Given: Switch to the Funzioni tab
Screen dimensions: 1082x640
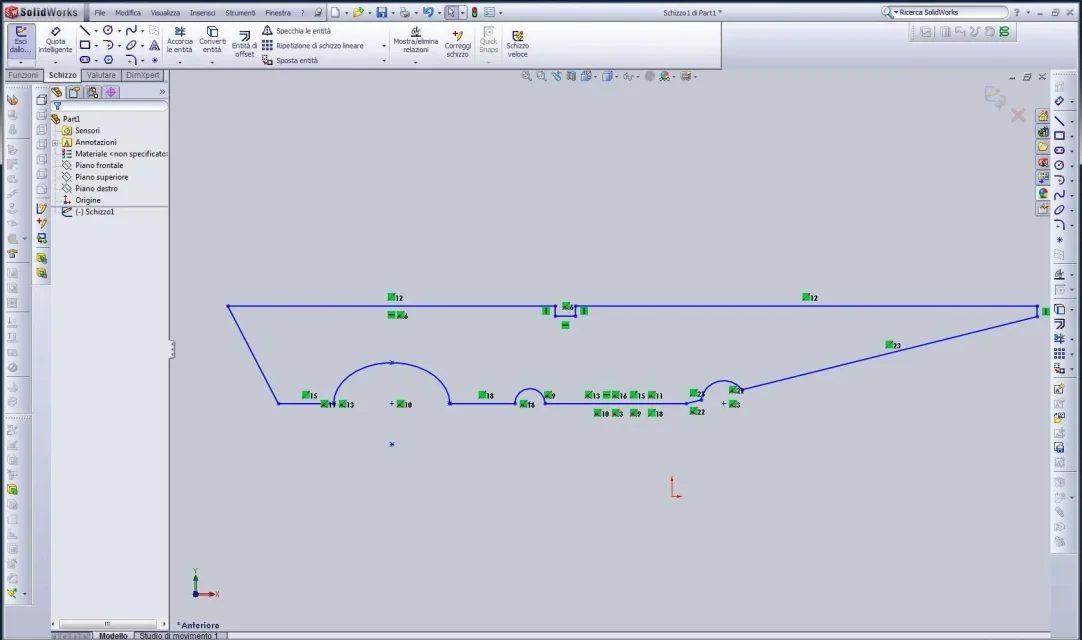Looking at the screenshot, I should (23, 75).
